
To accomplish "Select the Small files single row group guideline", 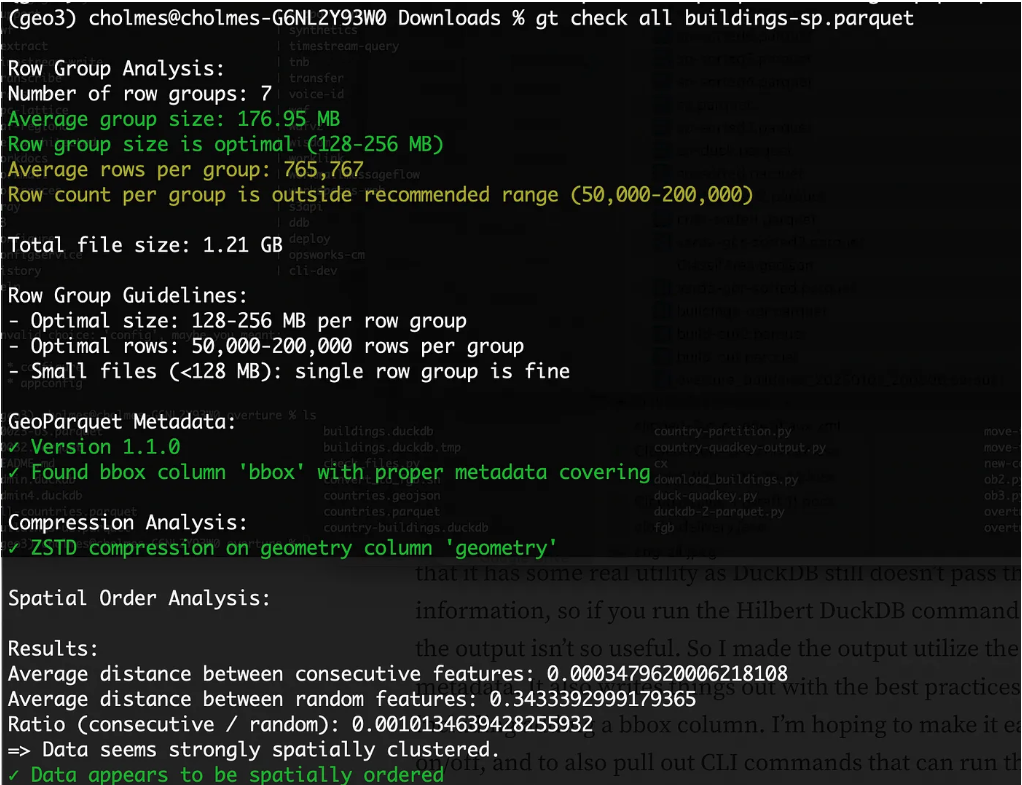I will 288,371.
